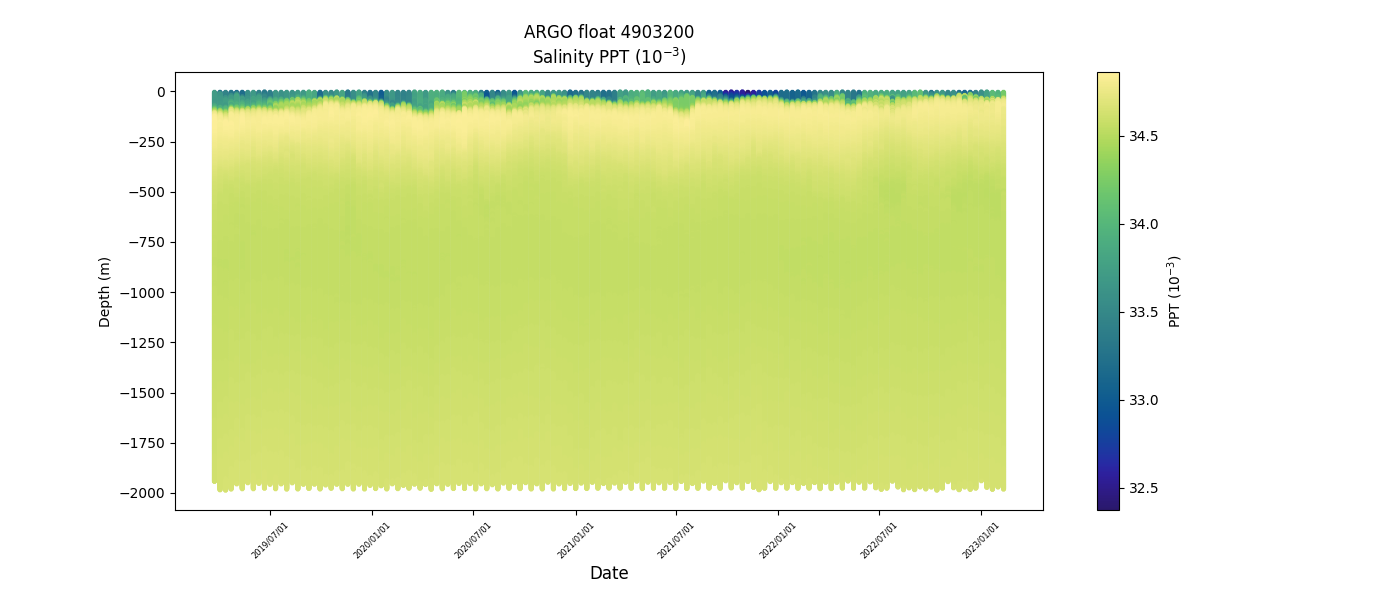Click the −1000 depth tick label
The image size is (1400, 600).
point(143,292)
